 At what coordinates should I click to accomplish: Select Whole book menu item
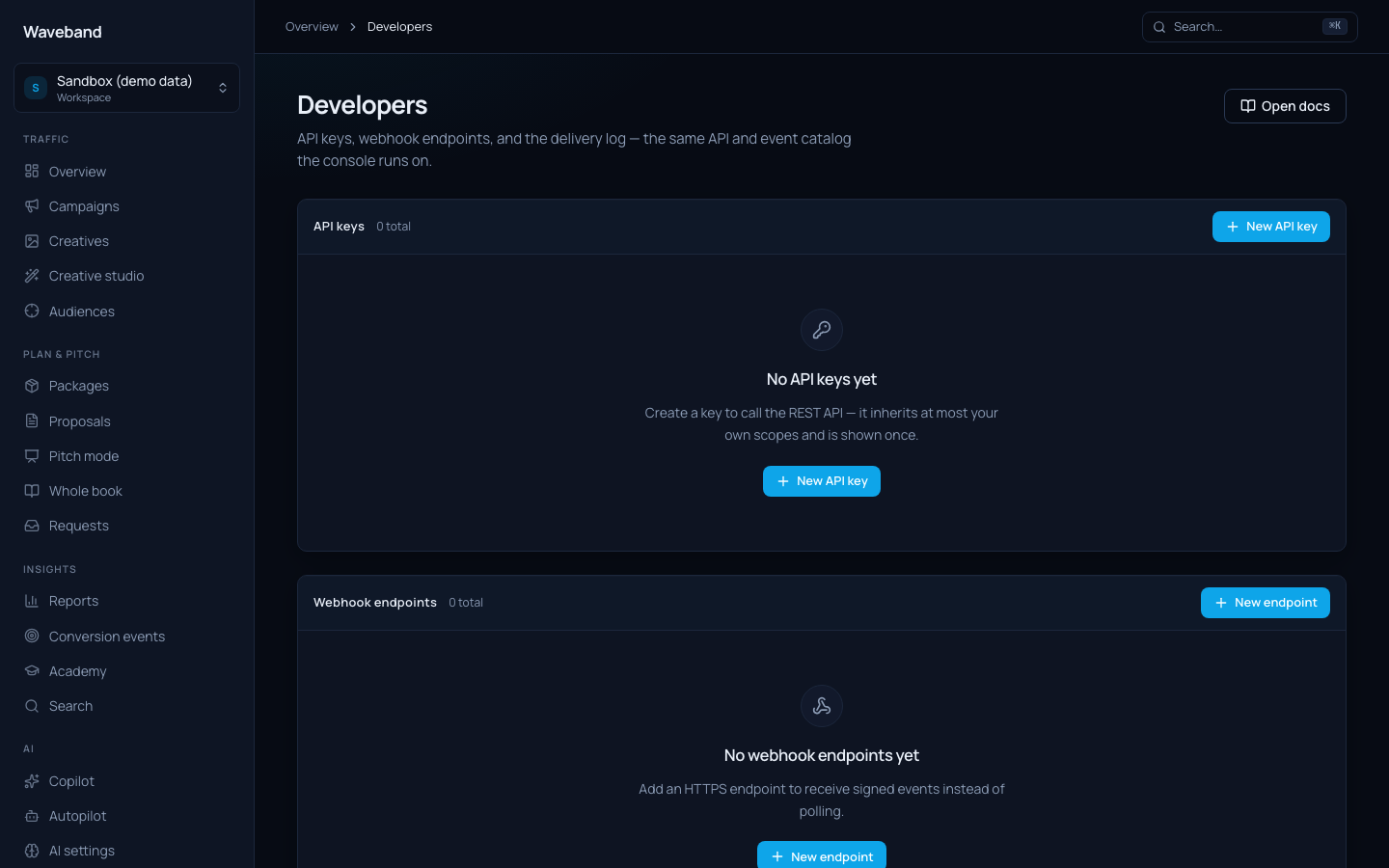coord(126,491)
